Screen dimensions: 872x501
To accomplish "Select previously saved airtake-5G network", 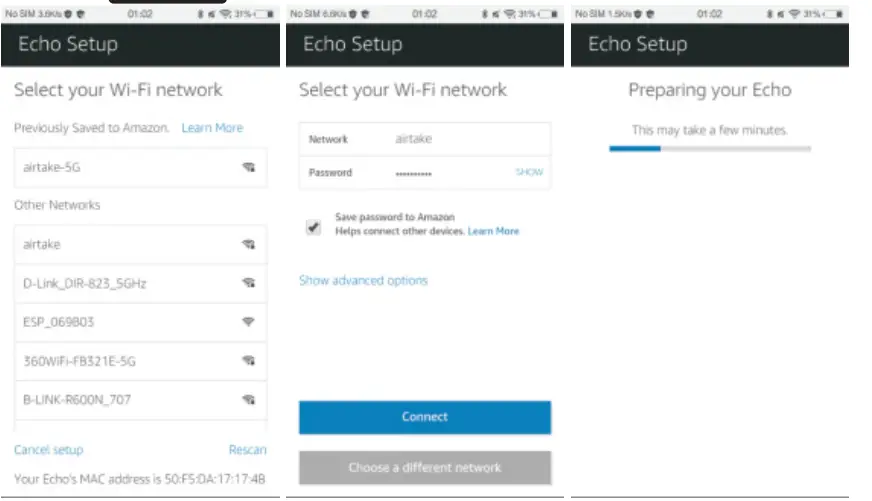I will click(x=52, y=168).
